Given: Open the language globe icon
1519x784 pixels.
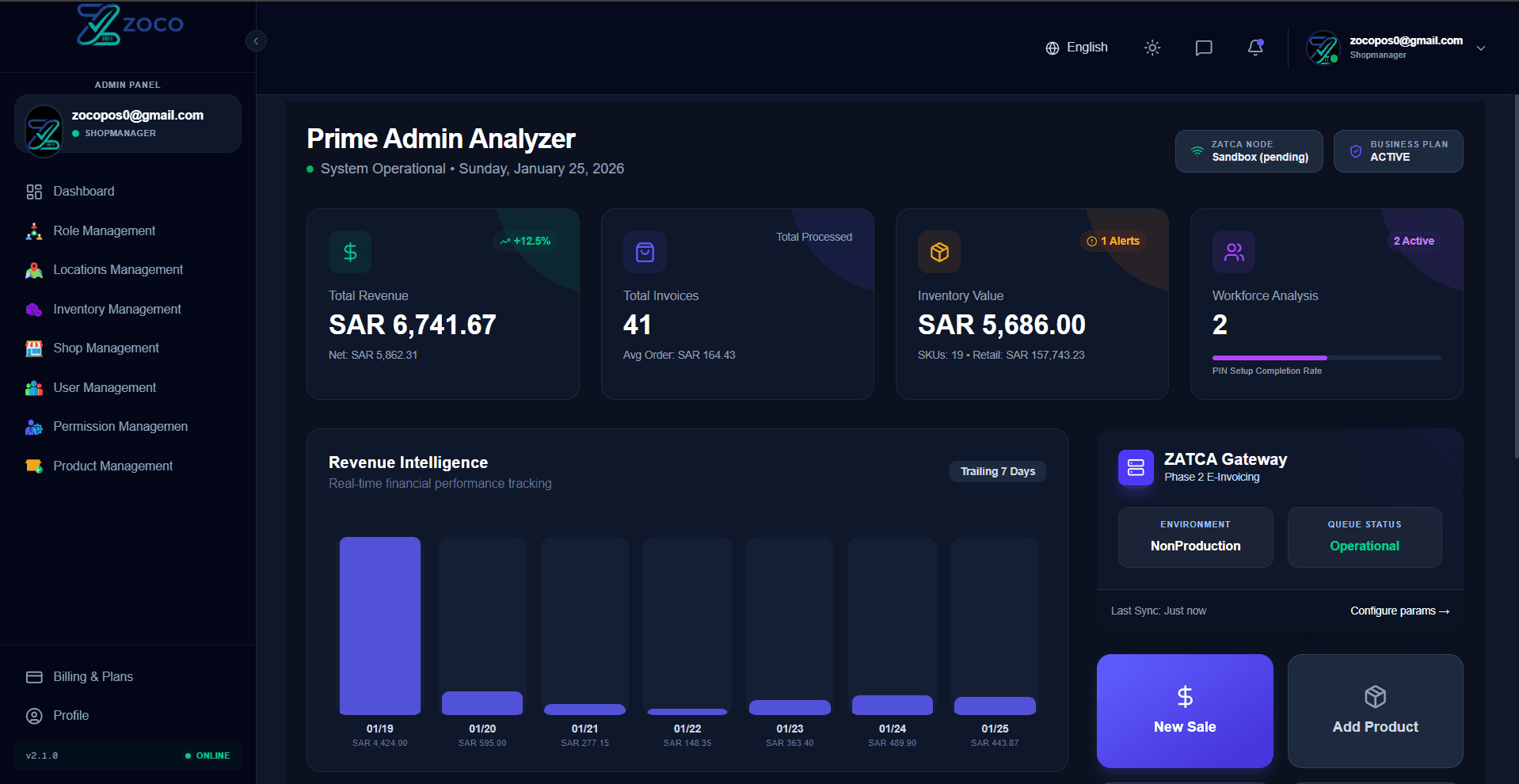Looking at the screenshot, I should click(1053, 48).
